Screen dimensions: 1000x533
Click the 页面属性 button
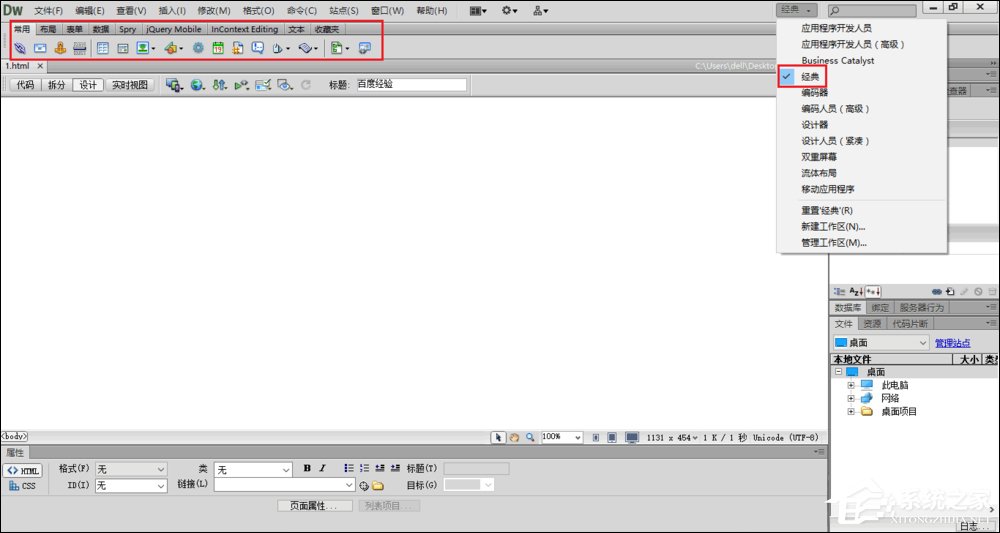315,506
